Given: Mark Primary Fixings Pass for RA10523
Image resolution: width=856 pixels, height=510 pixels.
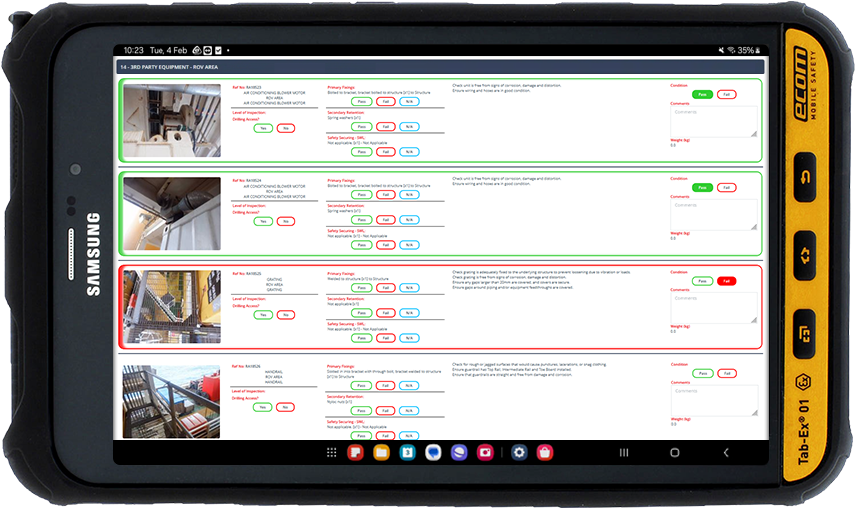Looking at the screenshot, I should click(x=361, y=102).
